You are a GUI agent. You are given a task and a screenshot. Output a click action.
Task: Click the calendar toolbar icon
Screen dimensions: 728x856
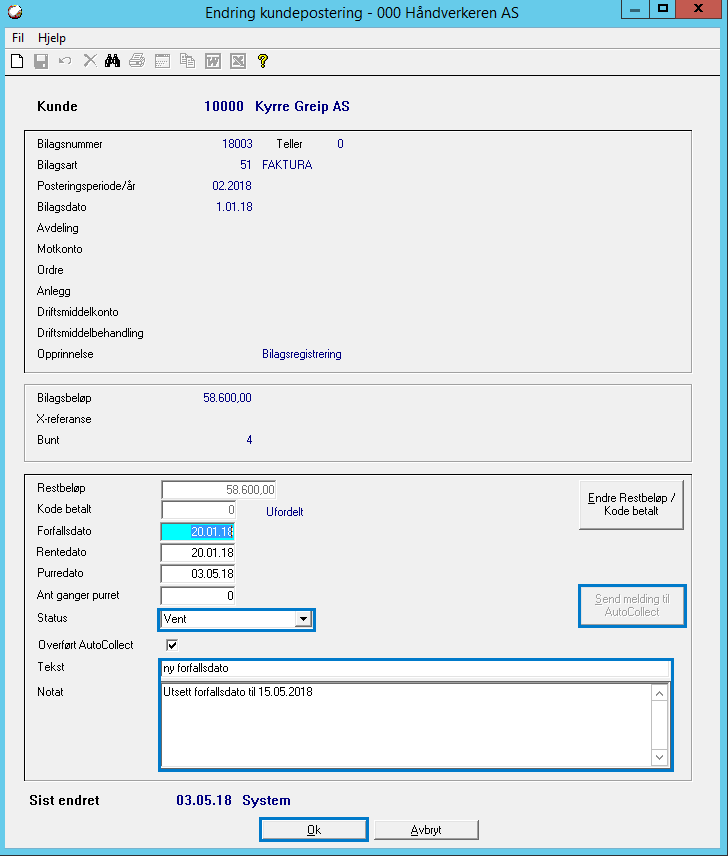pyautogui.click(x=163, y=61)
